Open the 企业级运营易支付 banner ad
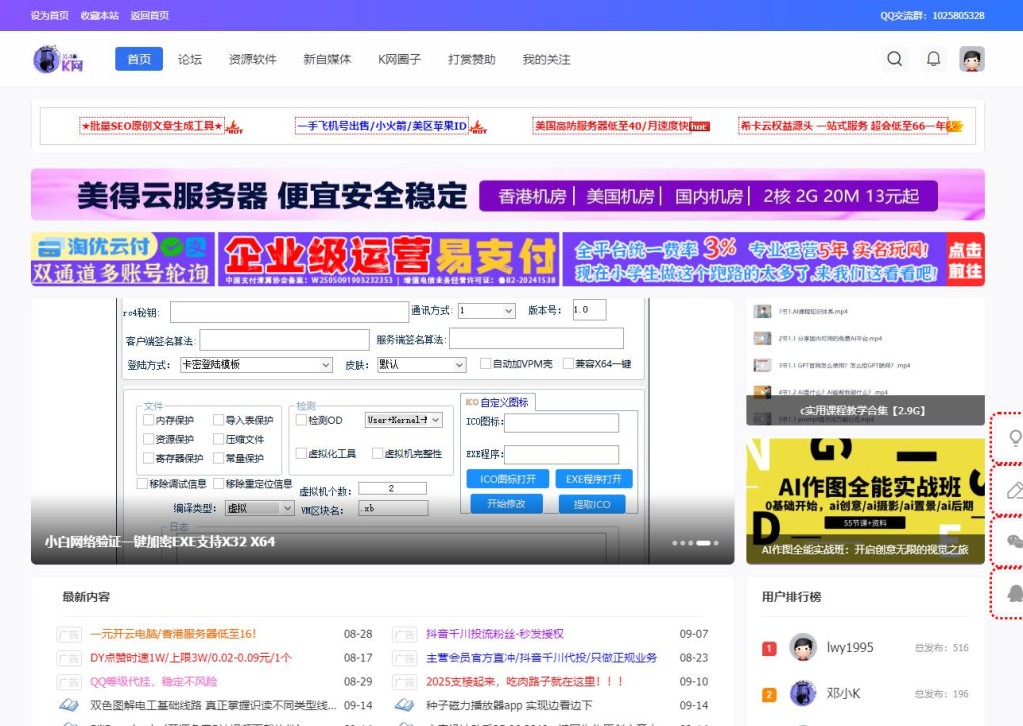 389,259
